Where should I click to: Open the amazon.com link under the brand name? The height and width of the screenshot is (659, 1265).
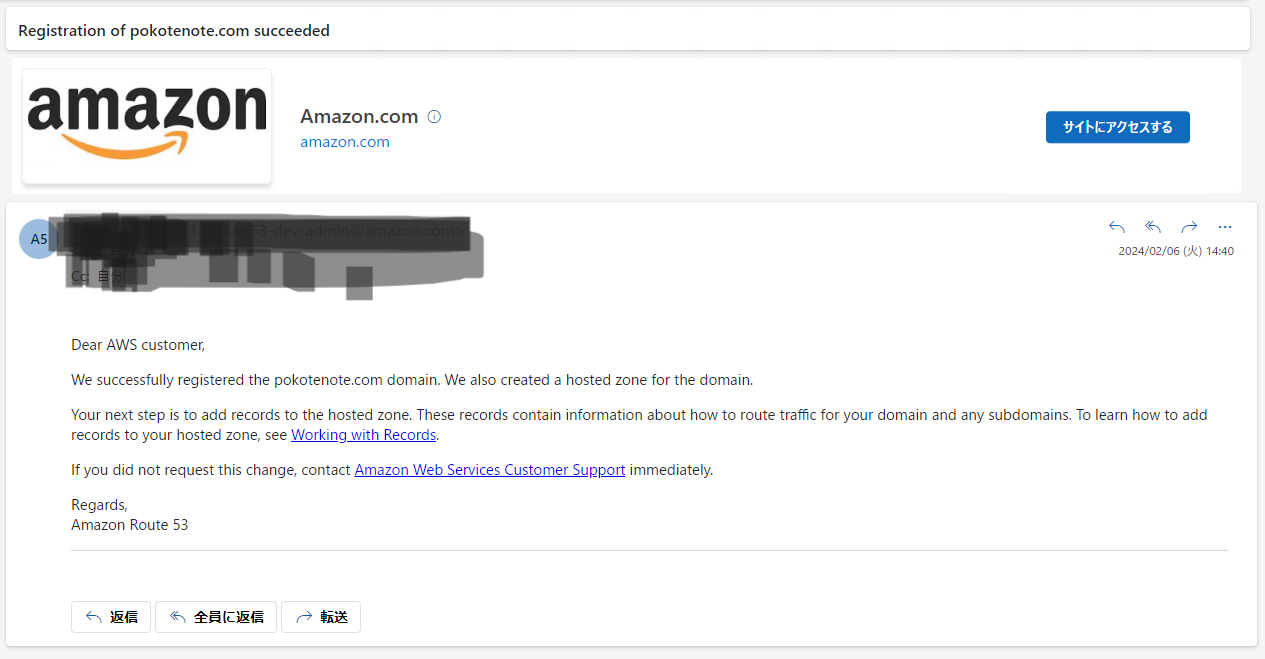click(x=345, y=142)
